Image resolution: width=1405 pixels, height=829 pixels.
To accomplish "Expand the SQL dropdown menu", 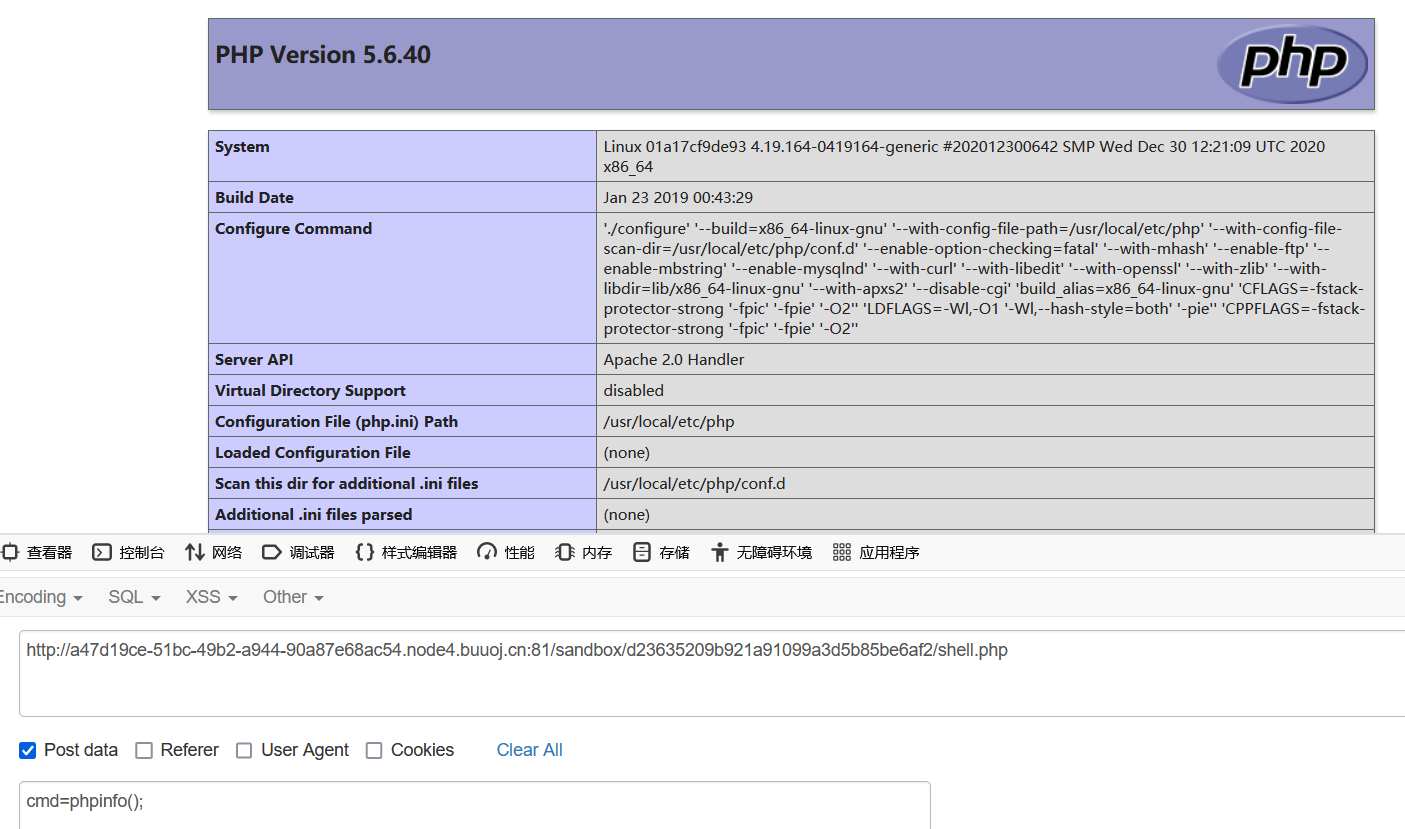I will coord(134,597).
